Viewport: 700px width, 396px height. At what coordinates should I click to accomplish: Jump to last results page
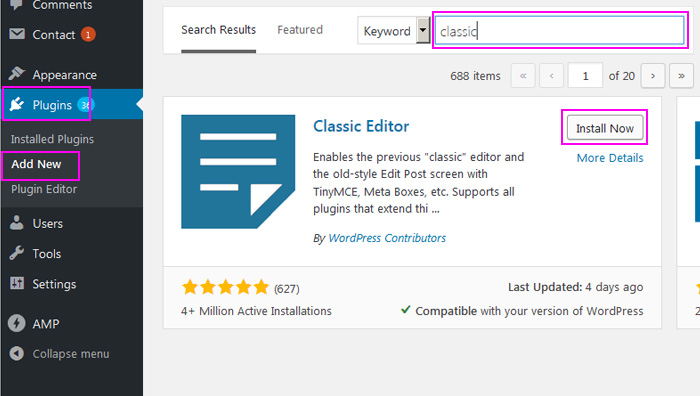coord(681,76)
